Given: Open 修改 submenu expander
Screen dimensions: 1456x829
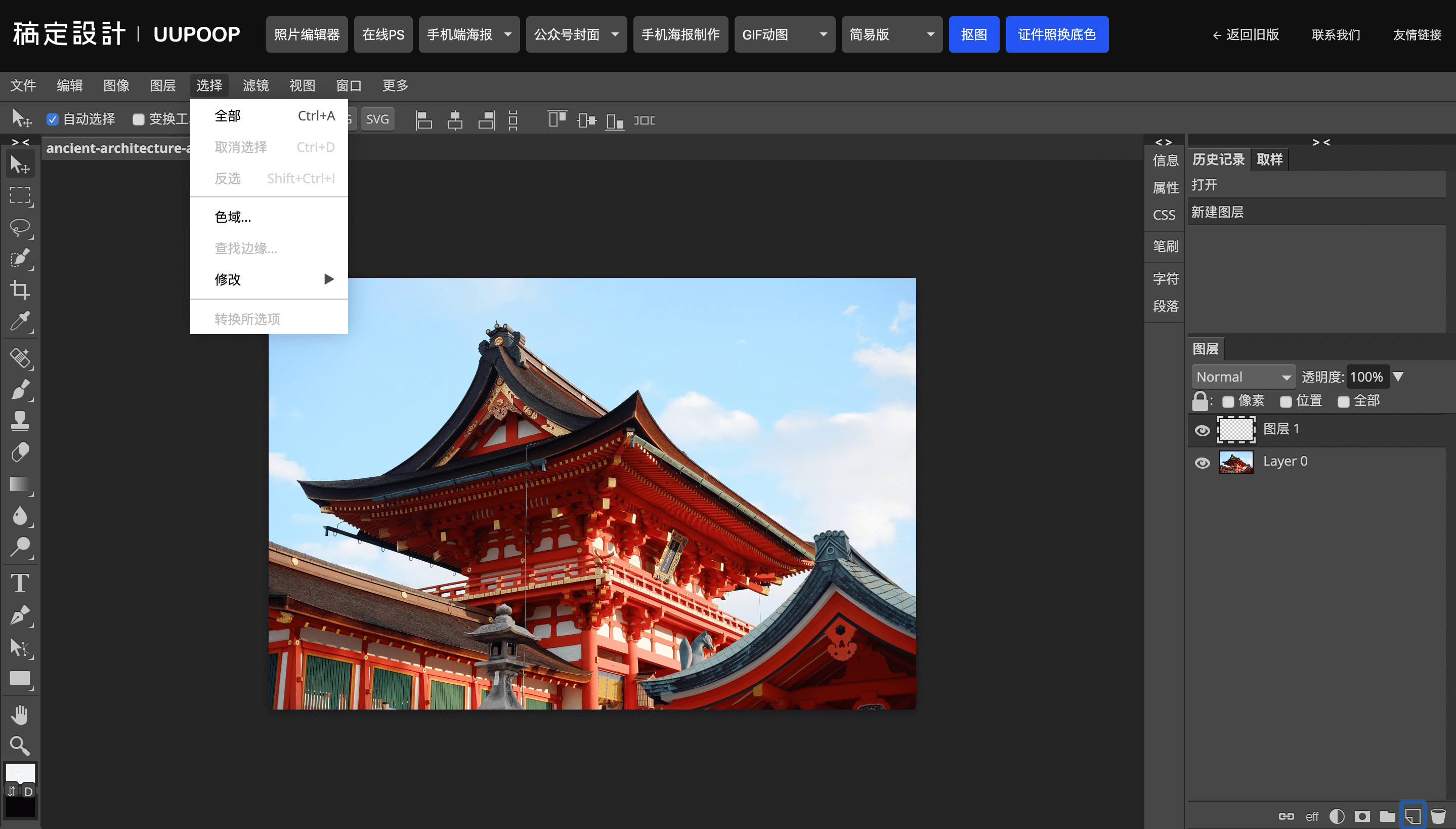Looking at the screenshot, I should tap(328, 279).
